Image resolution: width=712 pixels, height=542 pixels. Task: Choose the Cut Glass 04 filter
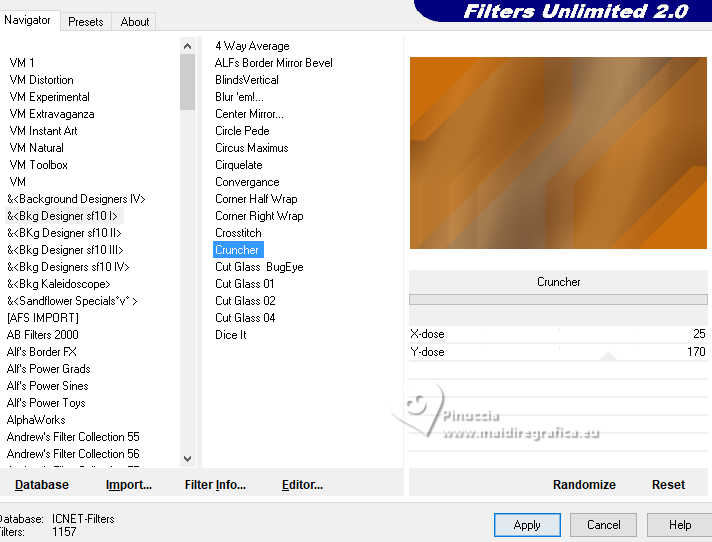coord(245,318)
